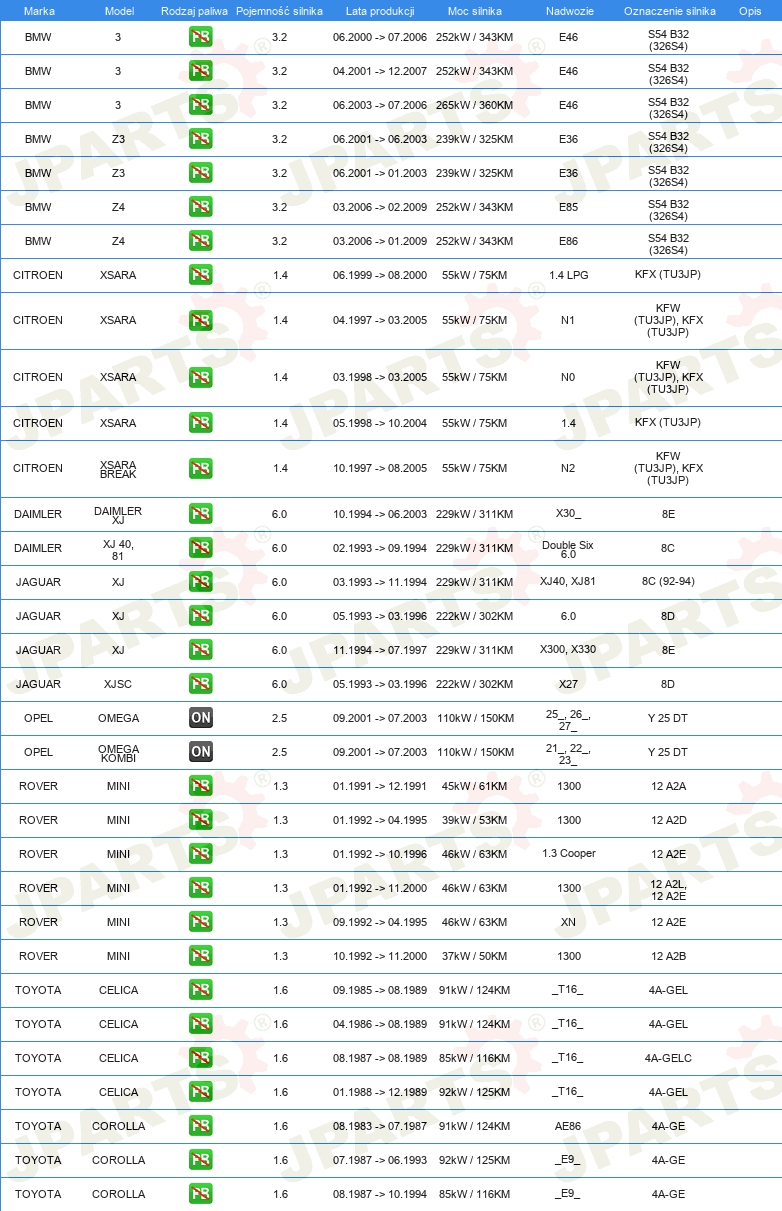782x1211 pixels.
Task: Select the PB icon in the Rover Mini 12 A2B row
Action: click(x=200, y=957)
